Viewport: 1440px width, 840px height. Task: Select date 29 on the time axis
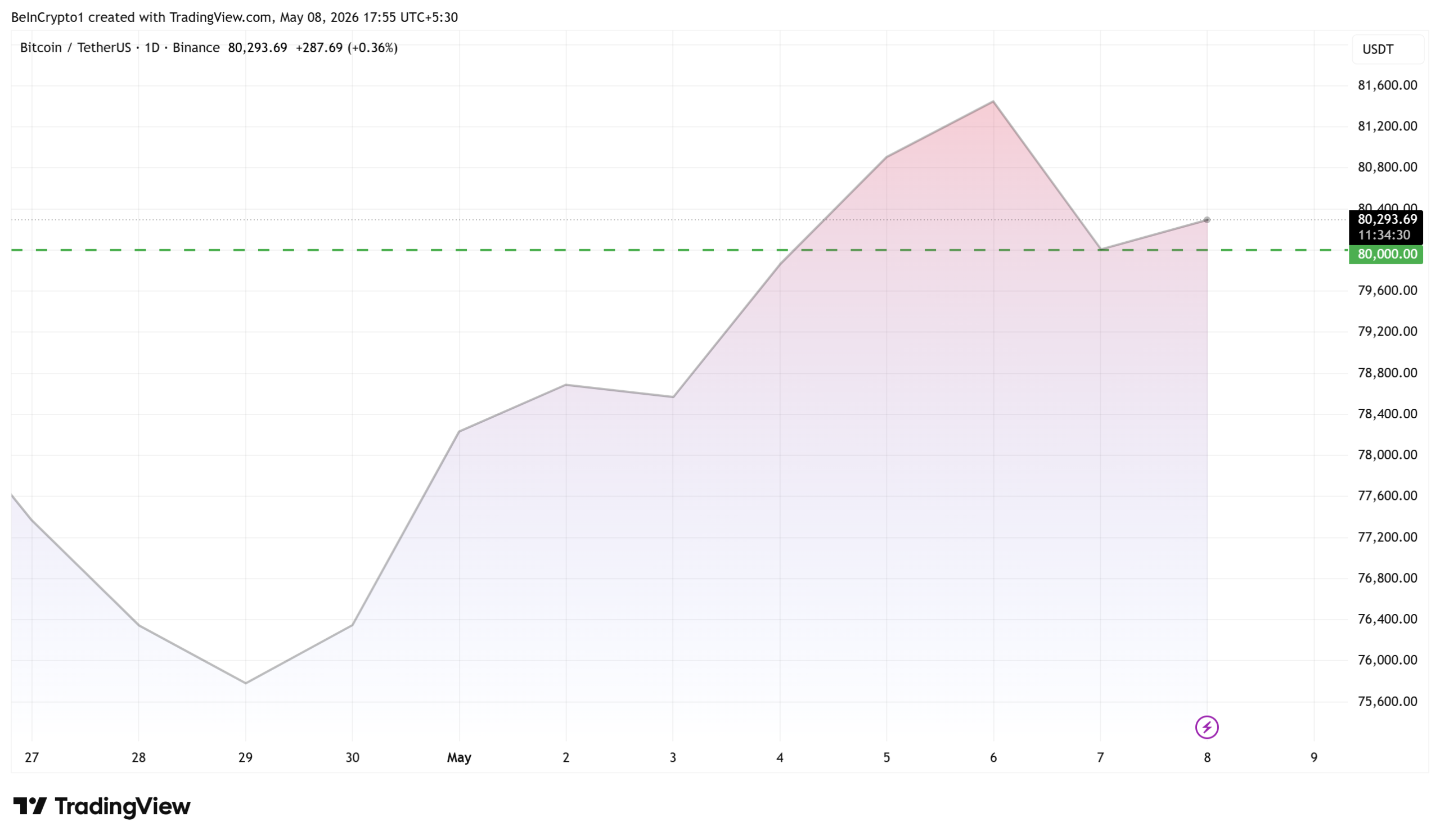245,757
